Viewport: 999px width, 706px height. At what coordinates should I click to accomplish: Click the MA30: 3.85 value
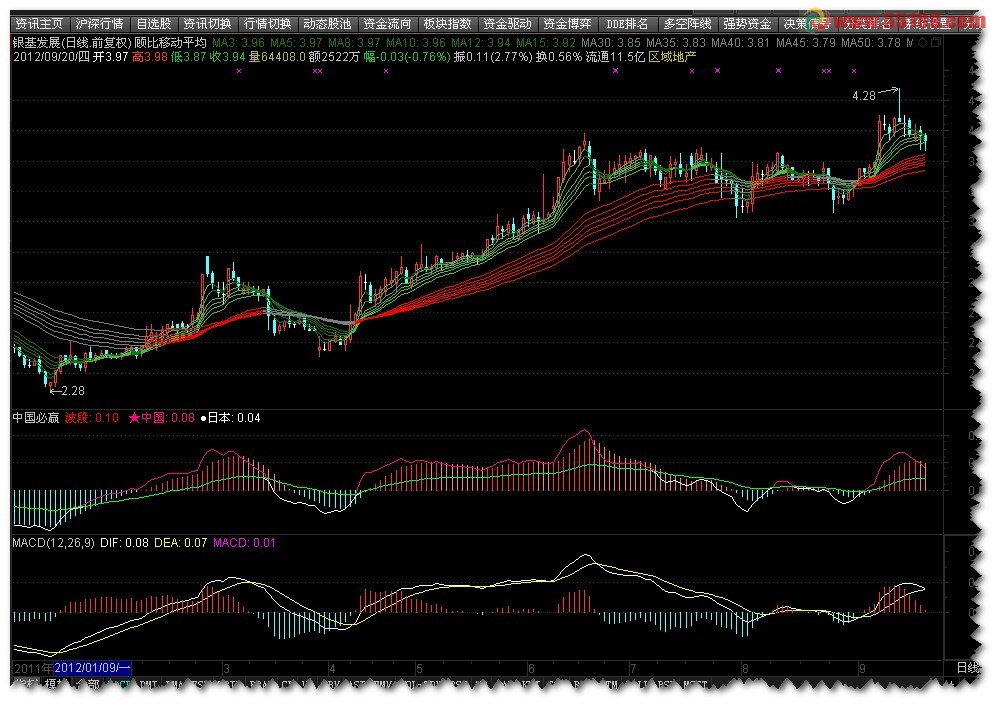pyautogui.click(x=611, y=43)
